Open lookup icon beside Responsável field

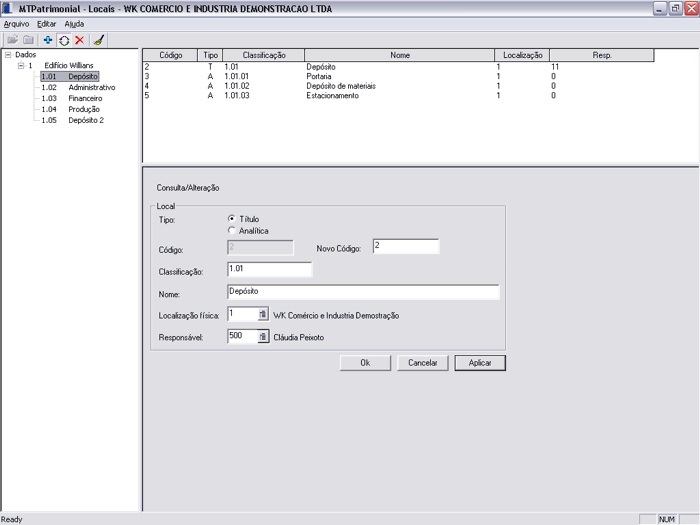coord(263,337)
